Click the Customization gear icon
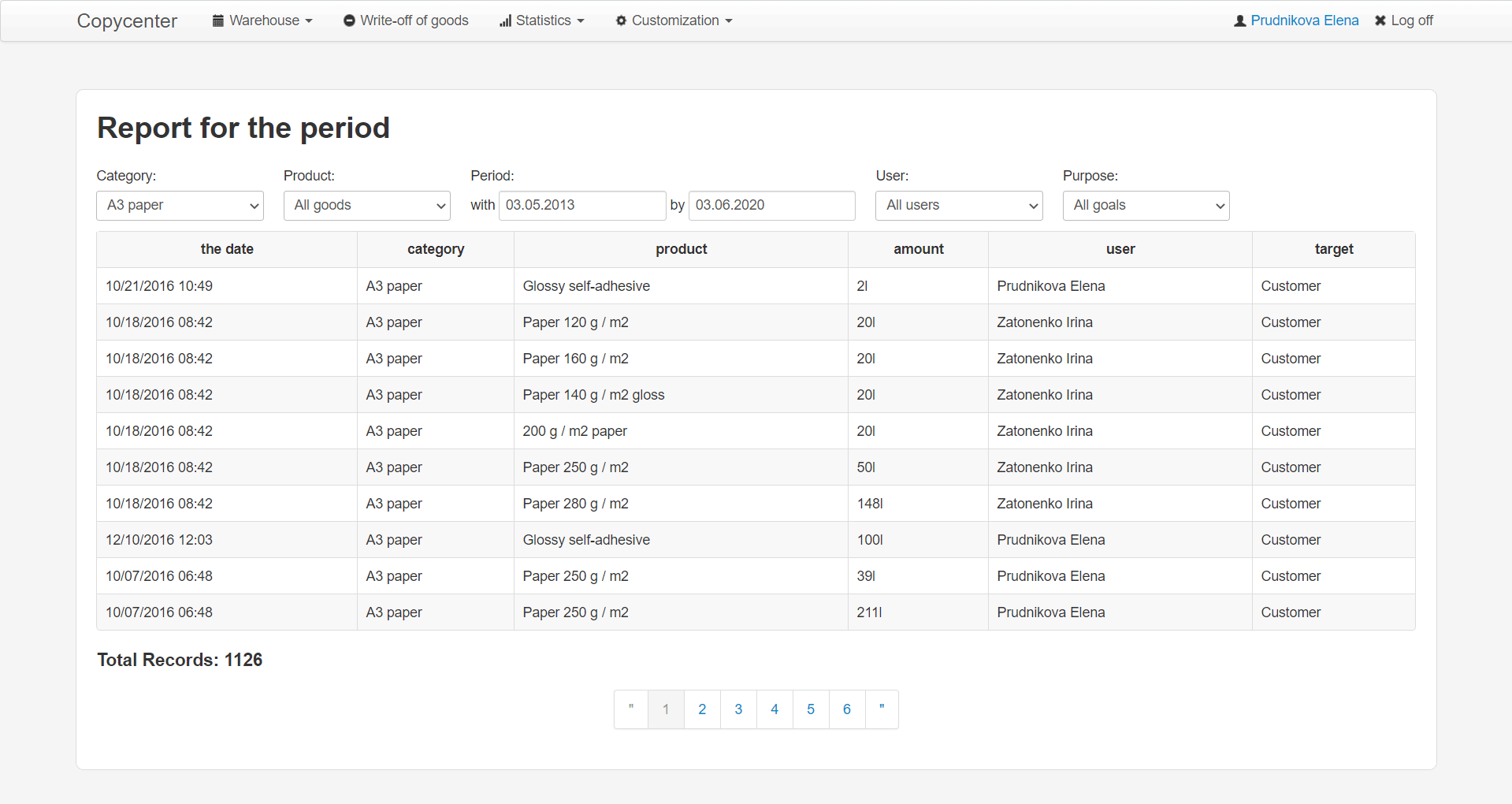 tap(621, 20)
